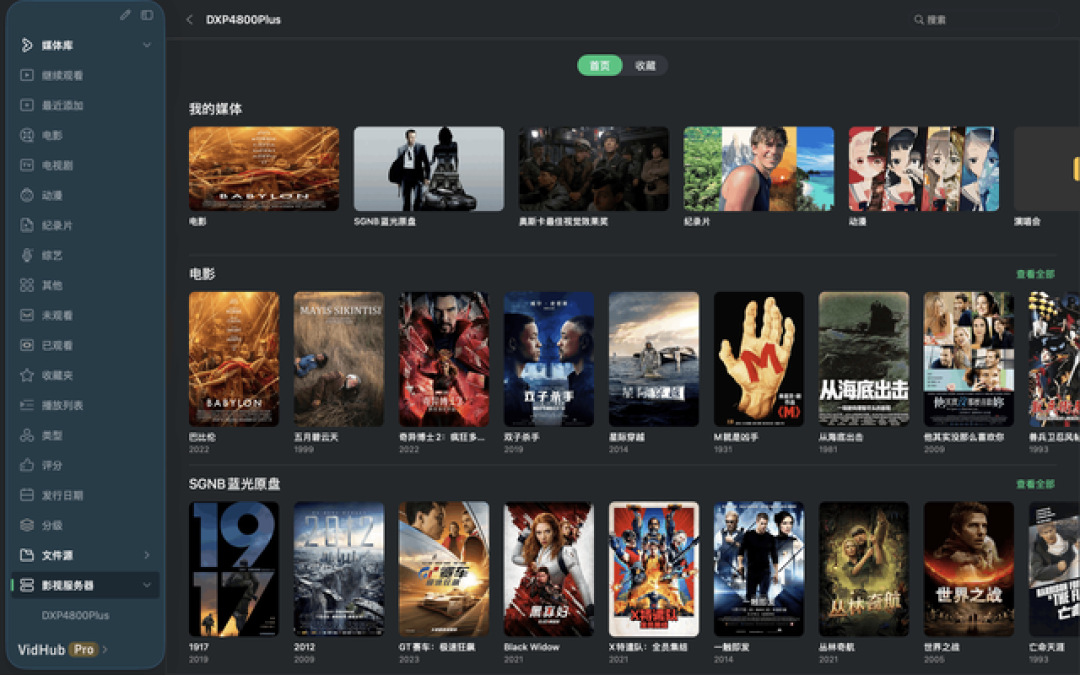The image size is (1080, 675).
Task: Open the M就是凶手 movie poster
Action: (759, 359)
